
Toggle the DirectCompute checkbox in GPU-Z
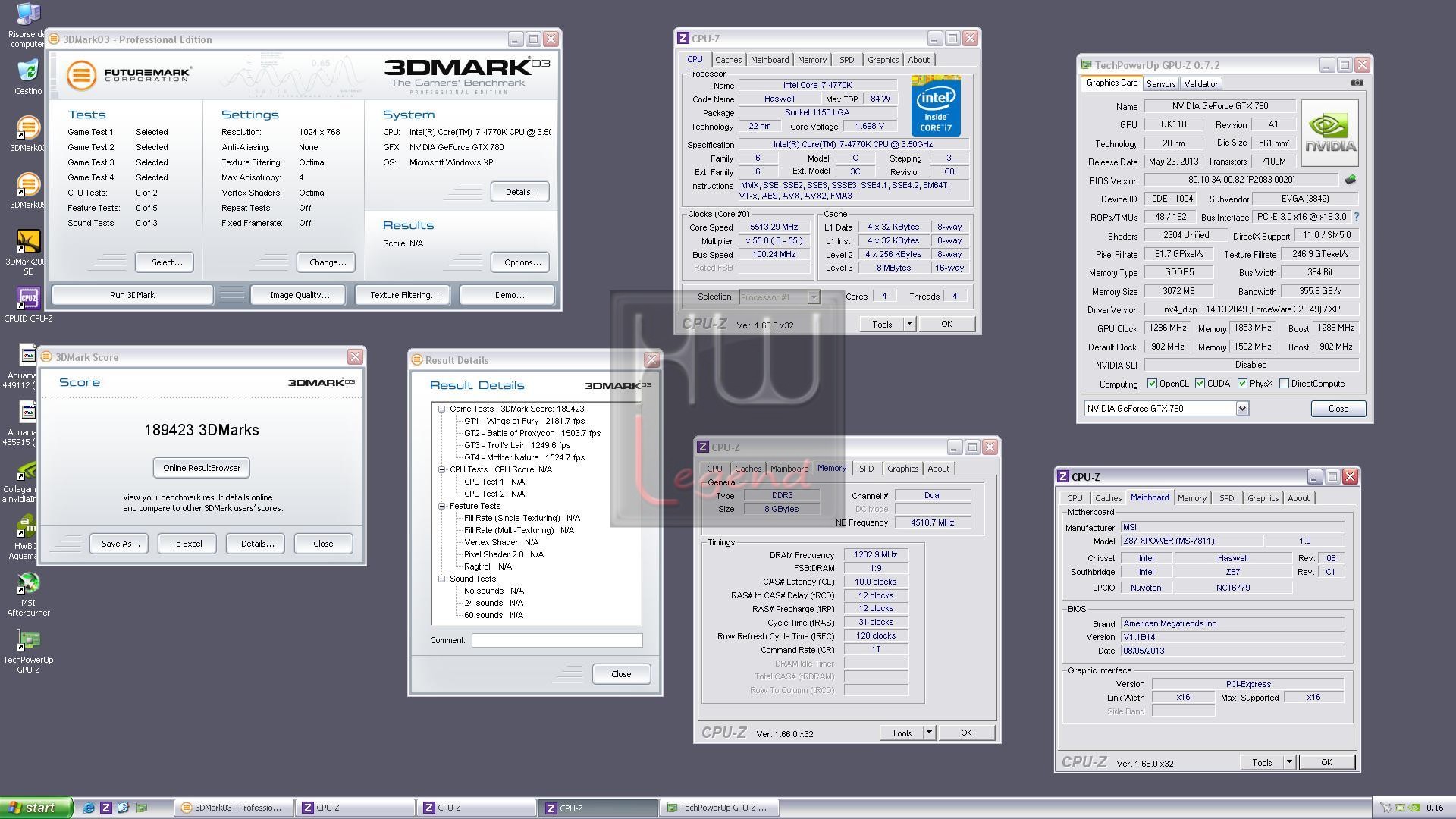(1284, 384)
